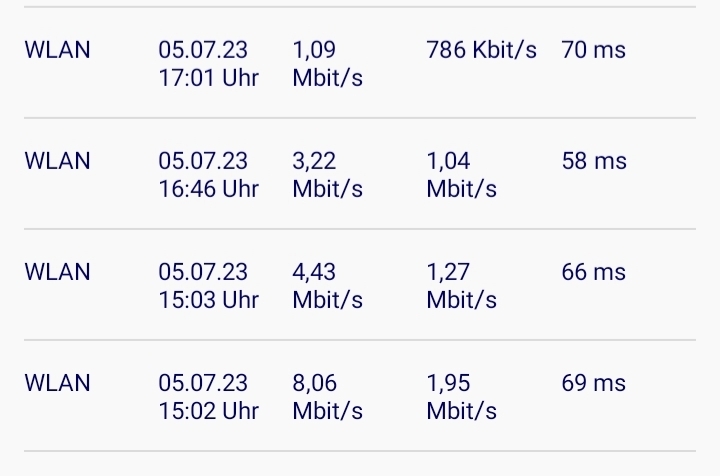The width and height of the screenshot is (720, 476).
Task: Click the 1,09 Mbit/s download value
Action: (x=327, y=63)
